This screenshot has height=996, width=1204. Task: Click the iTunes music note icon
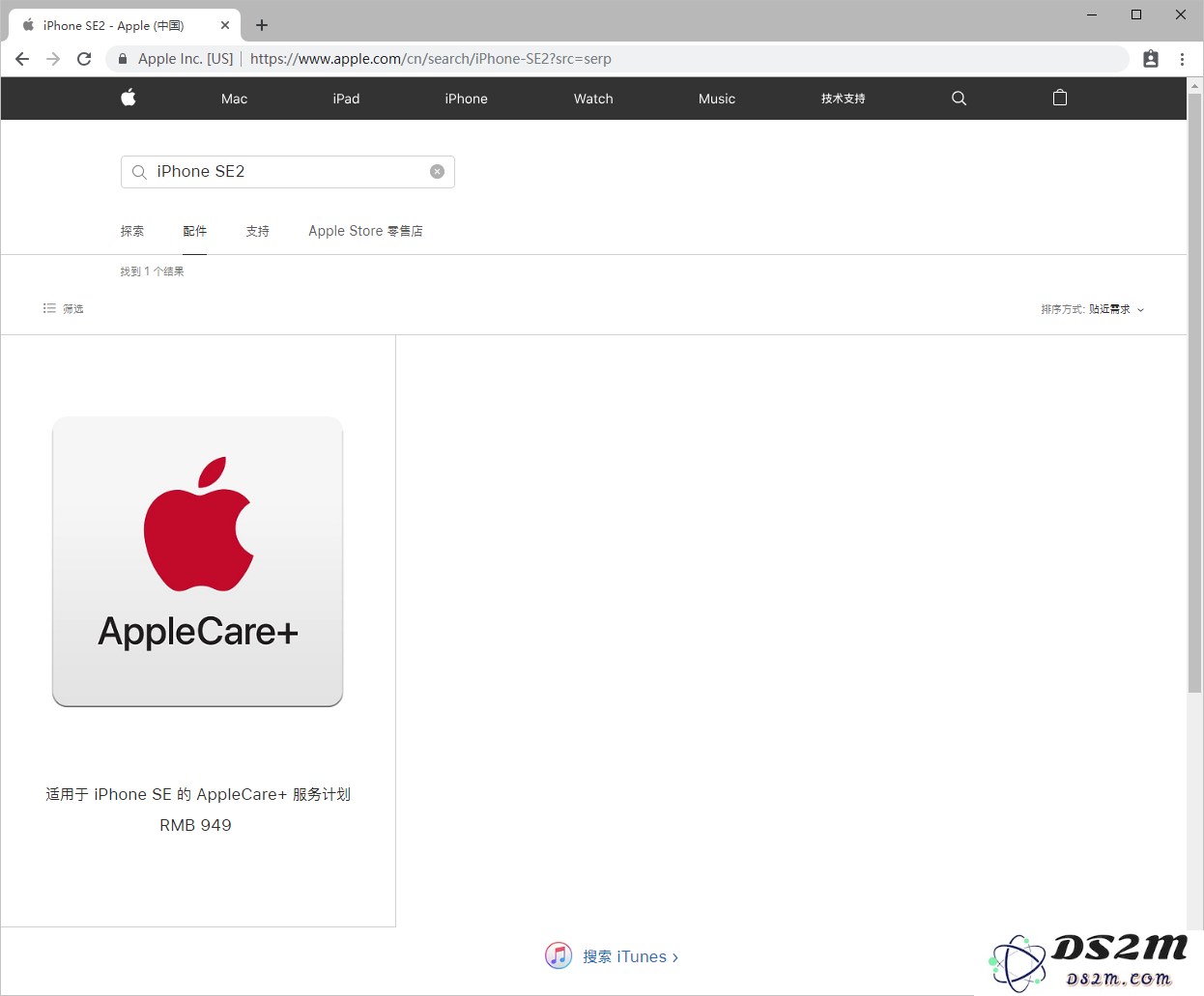pos(559,955)
